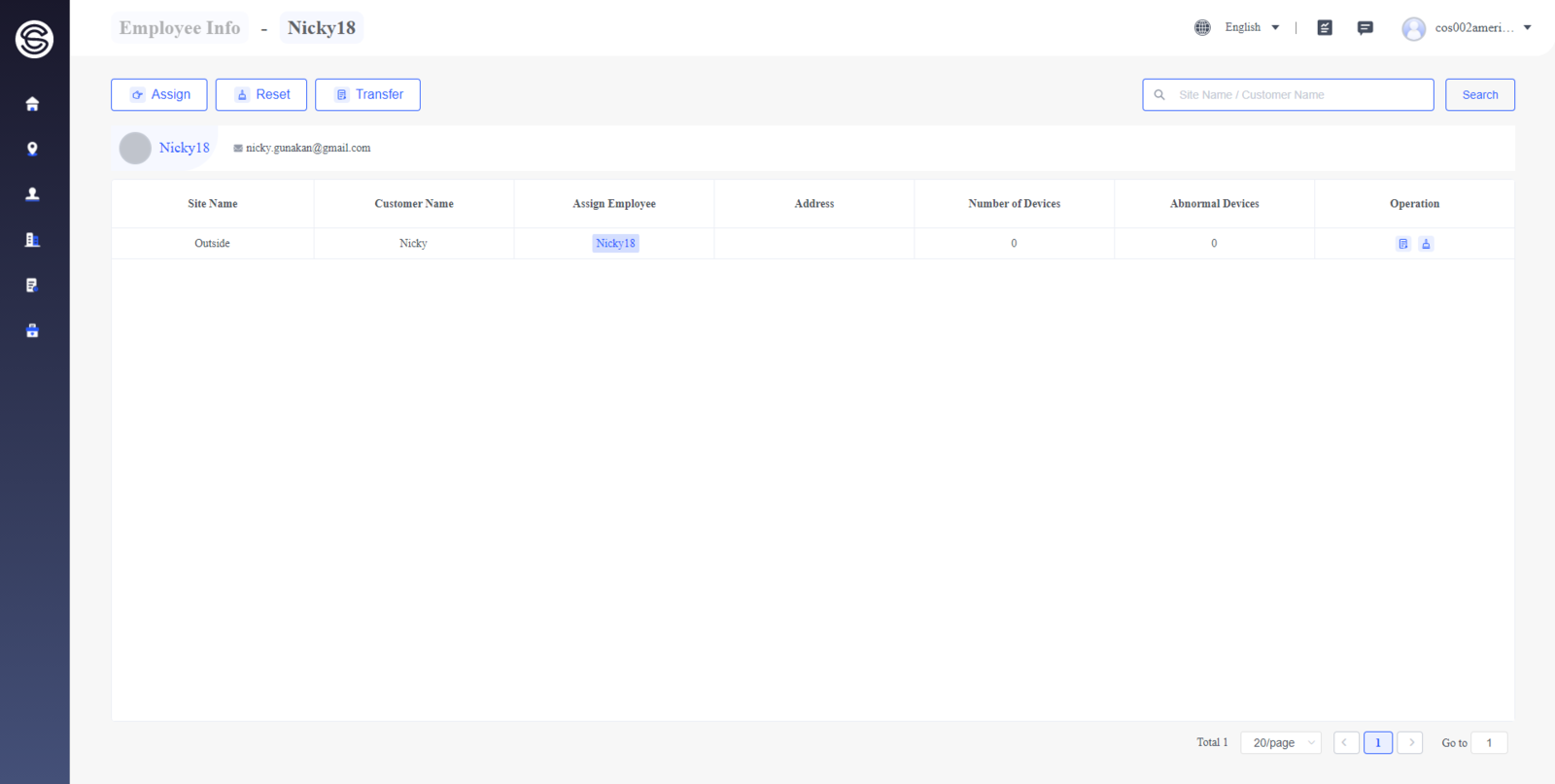Click the building icon in sidebar
This screenshot has height=784, width=1555.
pos(32,240)
